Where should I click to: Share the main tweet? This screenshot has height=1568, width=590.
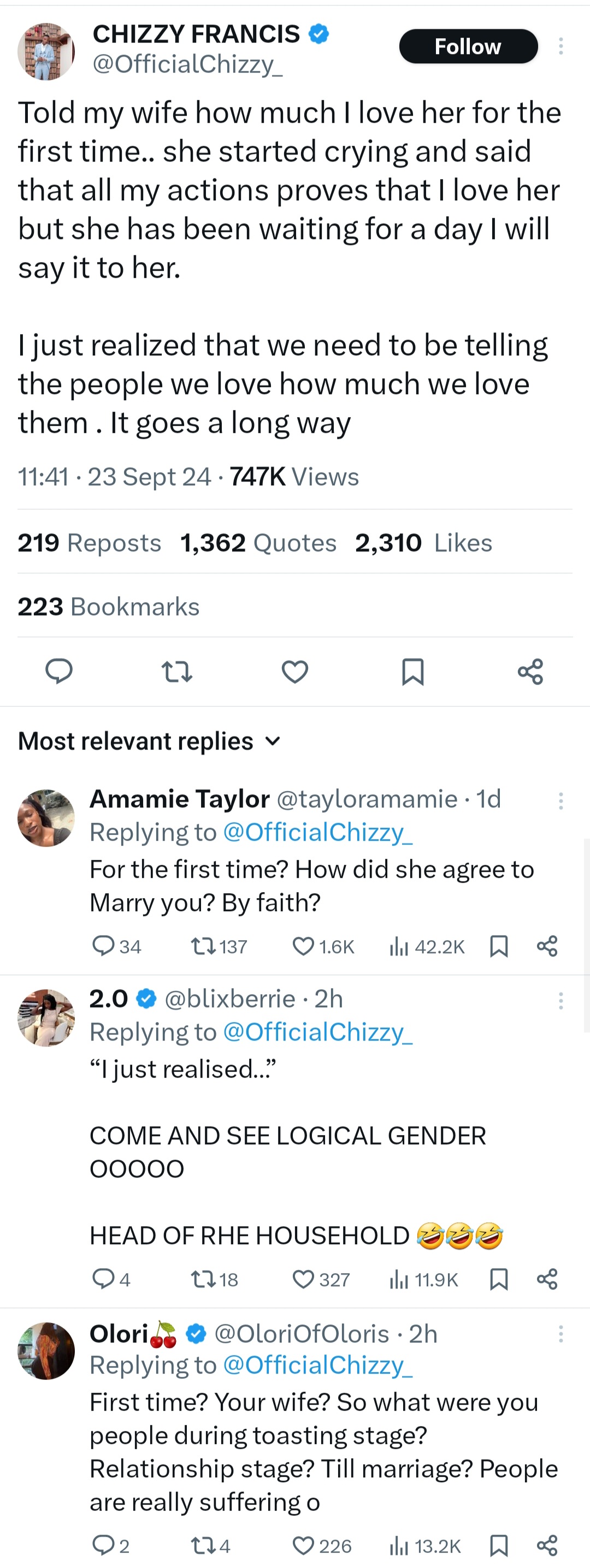click(530, 672)
